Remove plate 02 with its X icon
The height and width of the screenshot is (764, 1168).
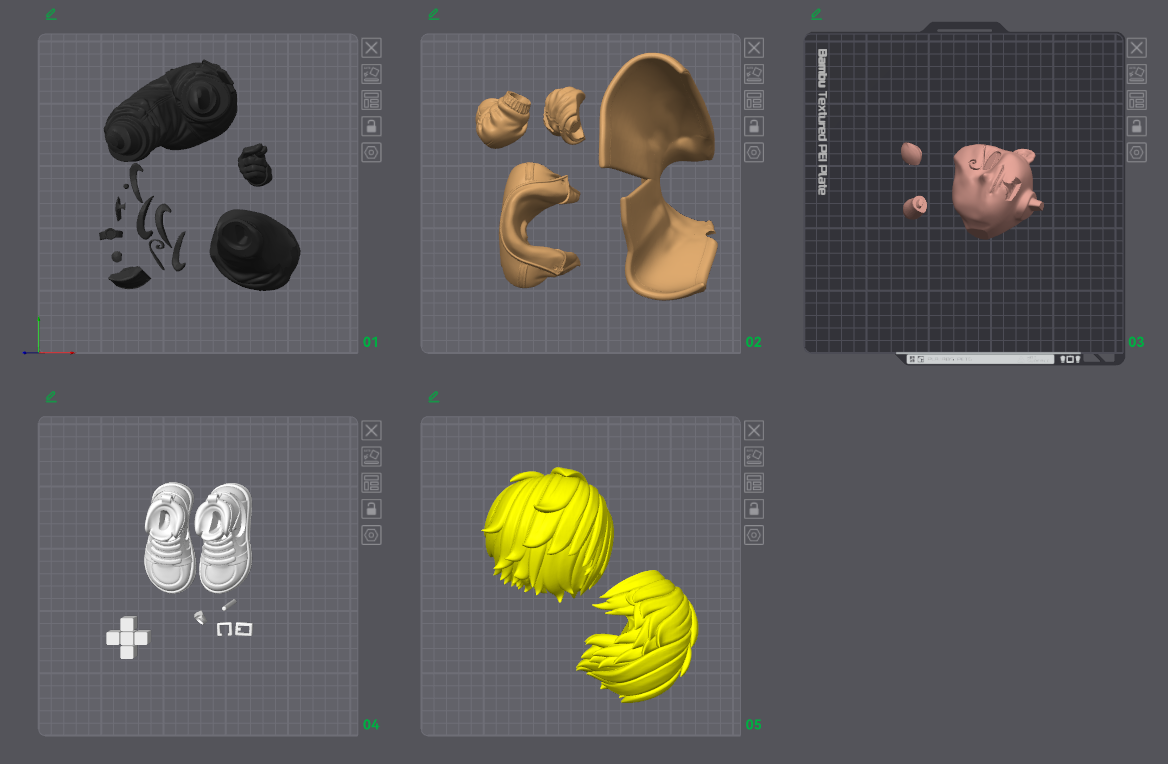754,48
